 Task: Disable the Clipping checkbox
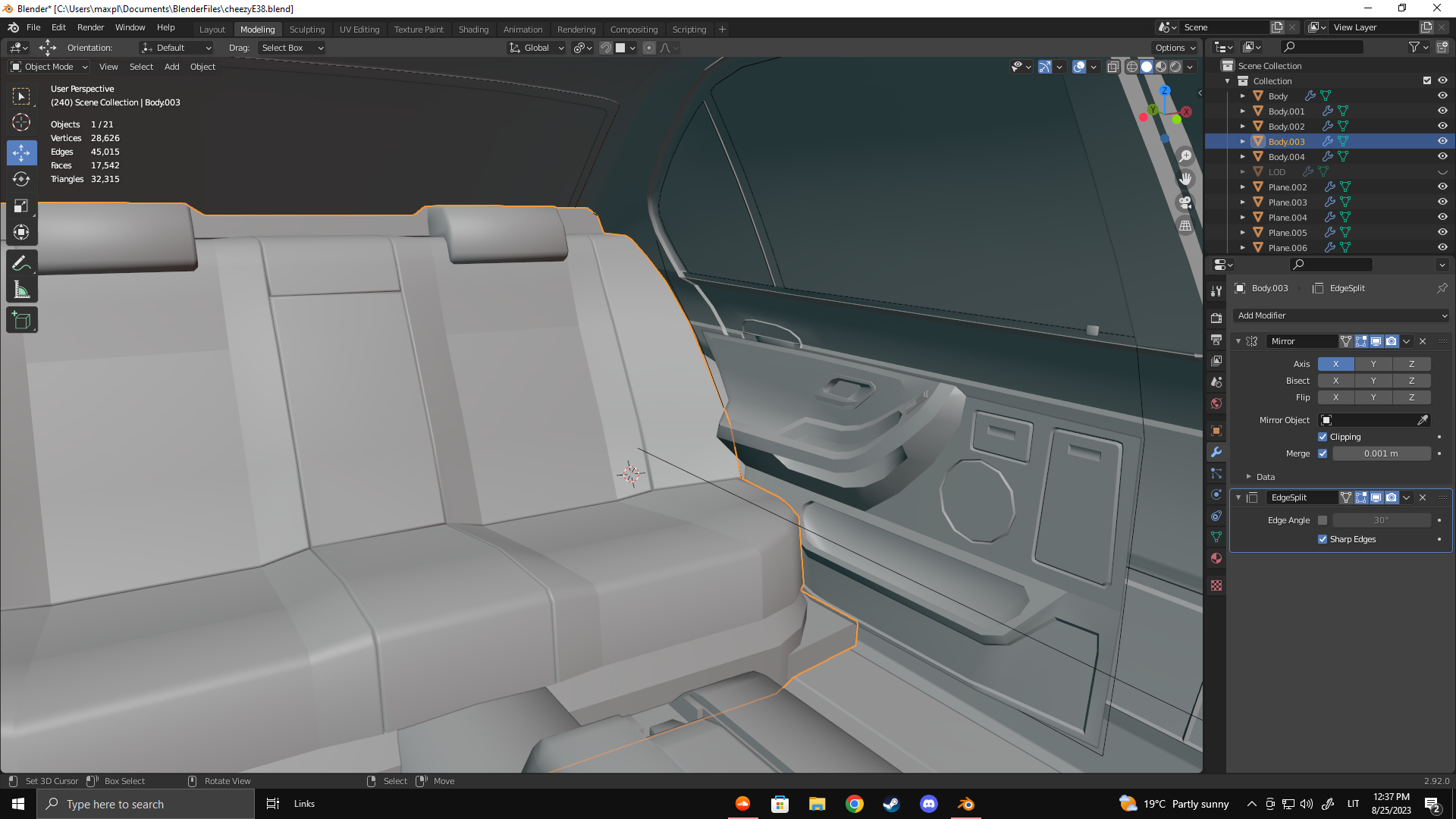pos(1323,437)
